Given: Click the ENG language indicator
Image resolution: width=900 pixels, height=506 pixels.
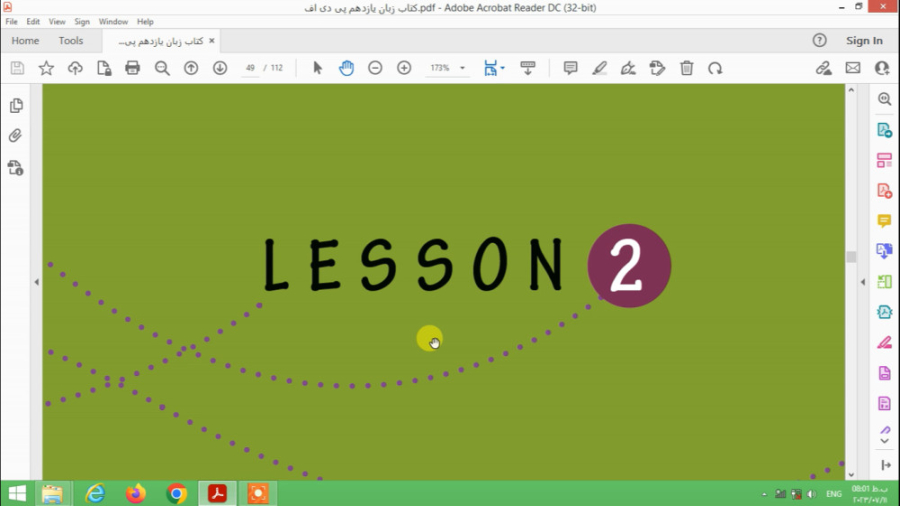Looking at the screenshot, I should [x=833, y=494].
